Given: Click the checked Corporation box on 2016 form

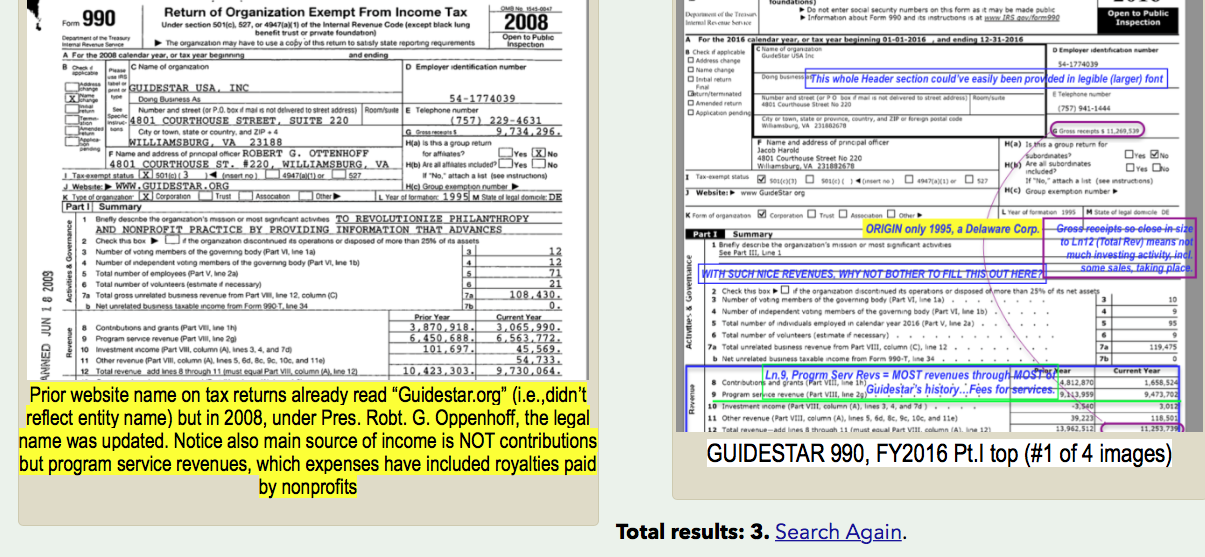Looking at the screenshot, I should [763, 214].
